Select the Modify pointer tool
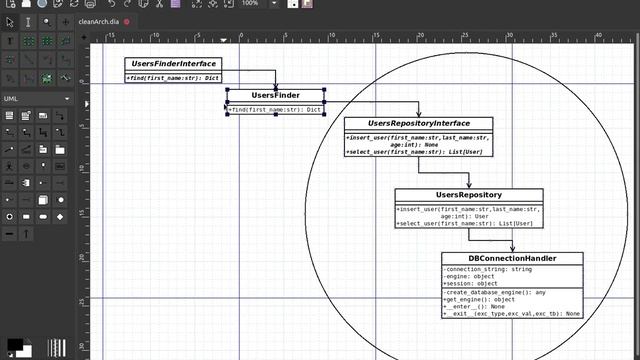Viewport: 640px width, 360px height. click(9, 22)
